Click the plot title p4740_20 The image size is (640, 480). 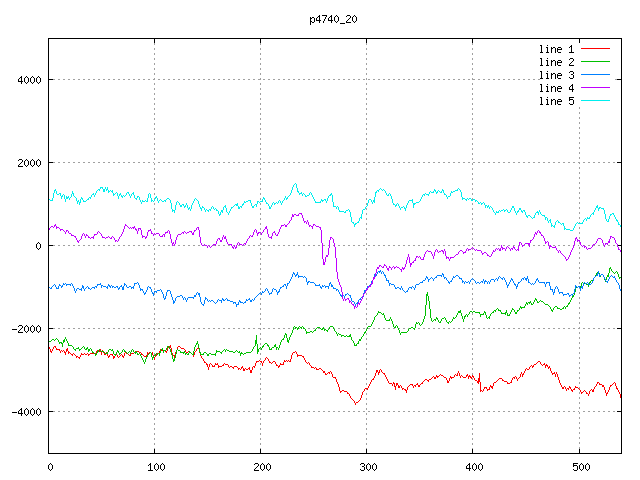tap(334, 19)
